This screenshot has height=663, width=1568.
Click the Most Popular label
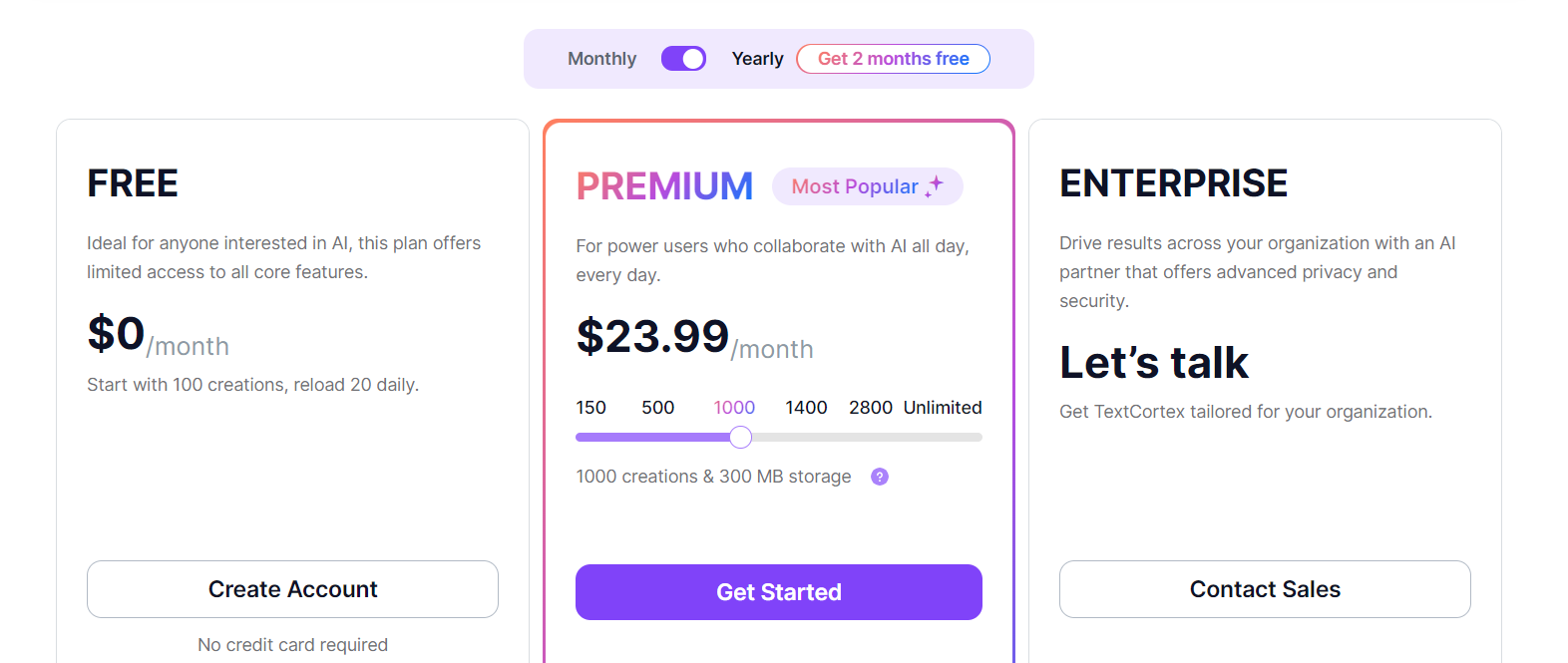pyautogui.click(x=855, y=186)
